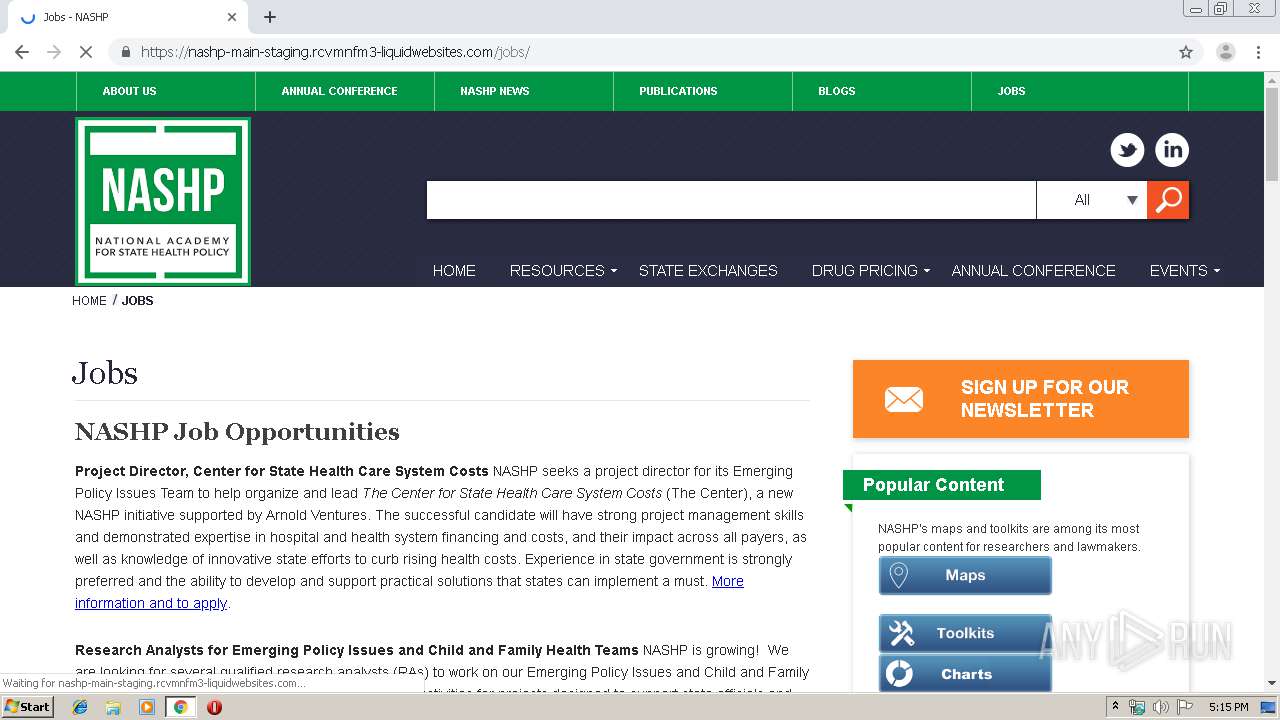
Task: Open red stop-sign taskbar app
Action: point(214,707)
